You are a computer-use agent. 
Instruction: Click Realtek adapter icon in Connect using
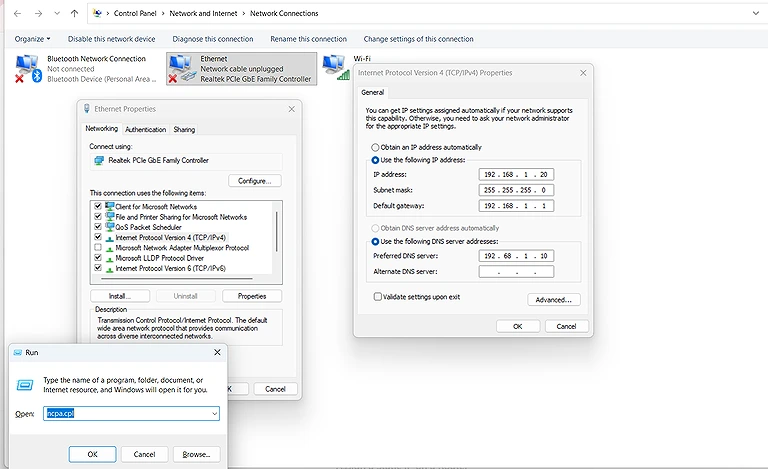[99, 161]
